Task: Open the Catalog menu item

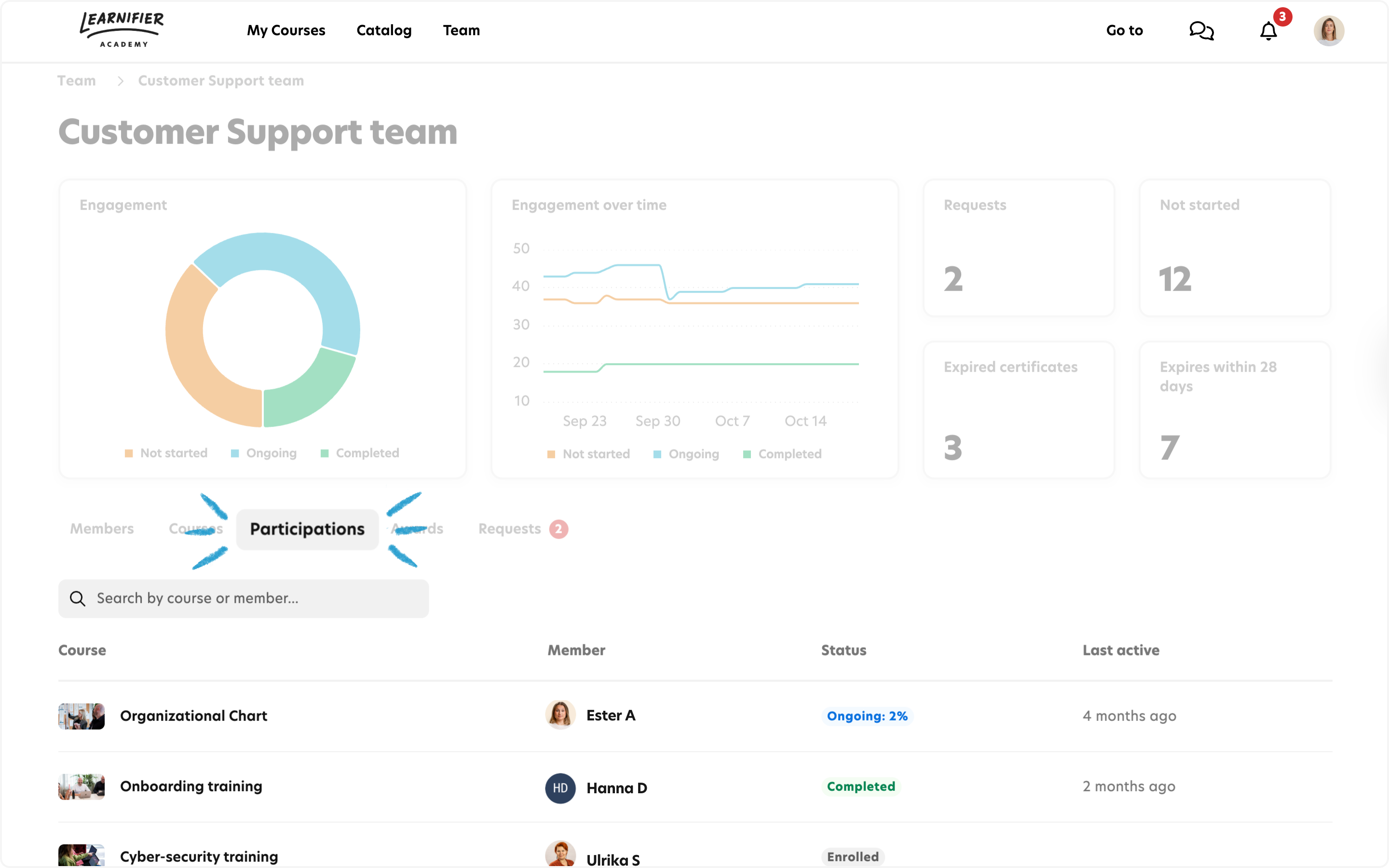Action: point(384,30)
